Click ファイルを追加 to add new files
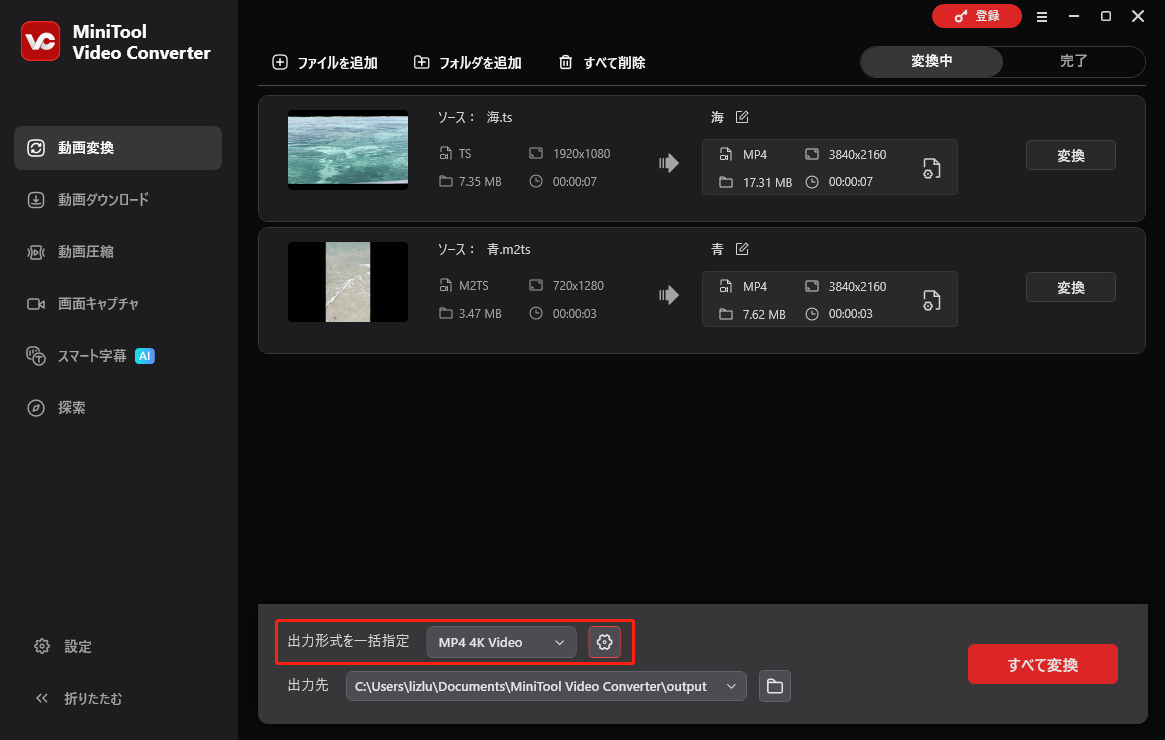This screenshot has width=1165, height=740. pos(324,62)
